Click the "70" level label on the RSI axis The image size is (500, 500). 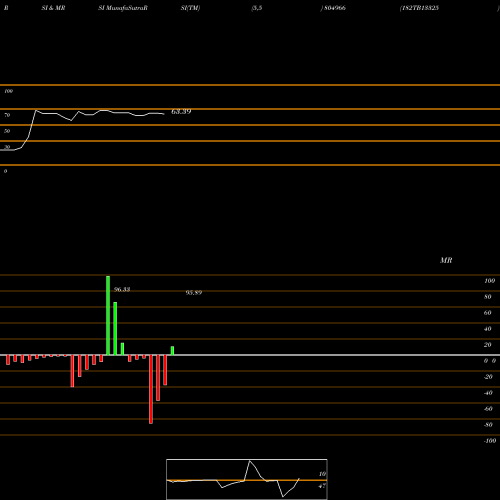(x=7, y=115)
